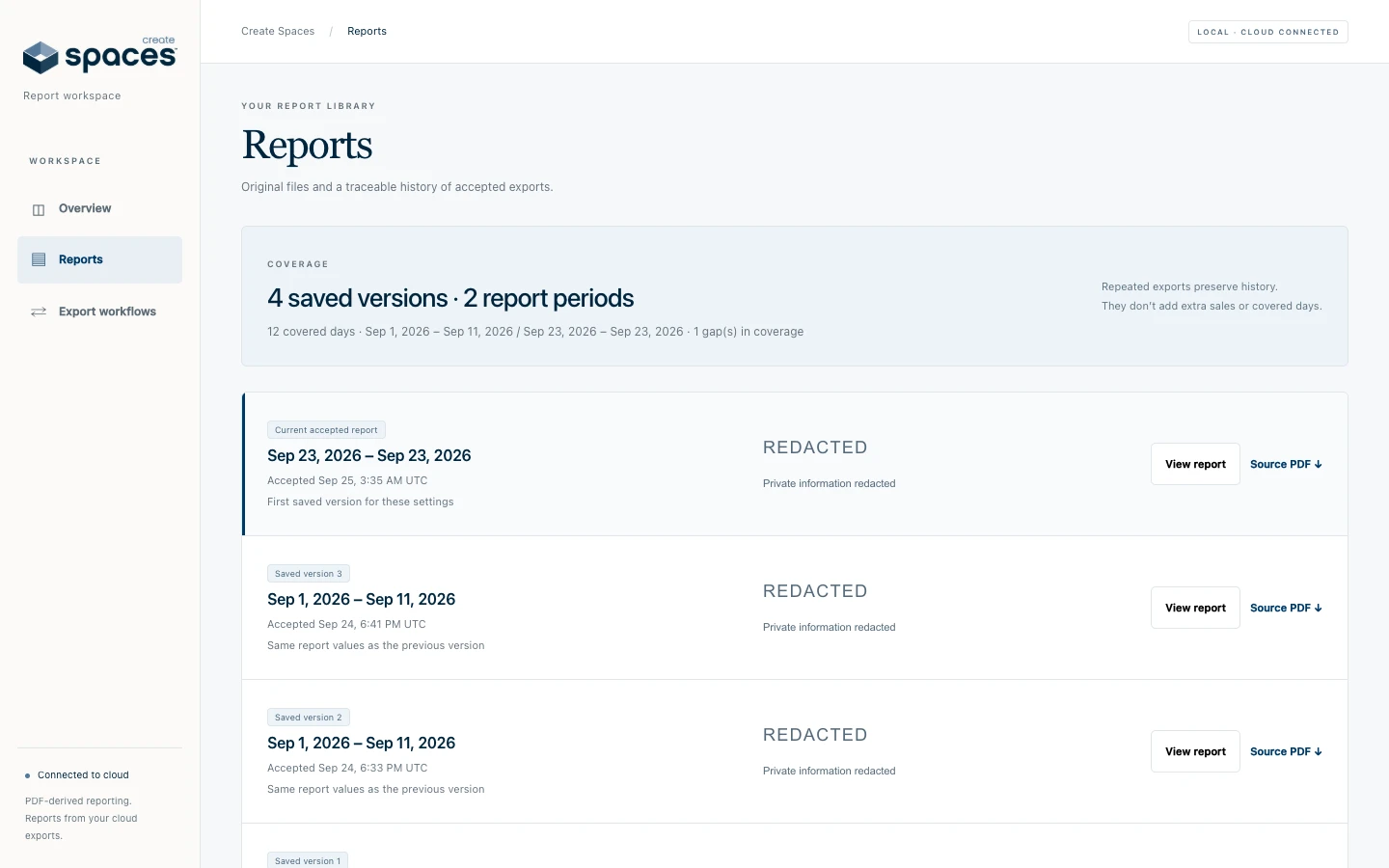The width and height of the screenshot is (1389, 868).
Task: View report for Saved version 2
Action: point(1195,751)
